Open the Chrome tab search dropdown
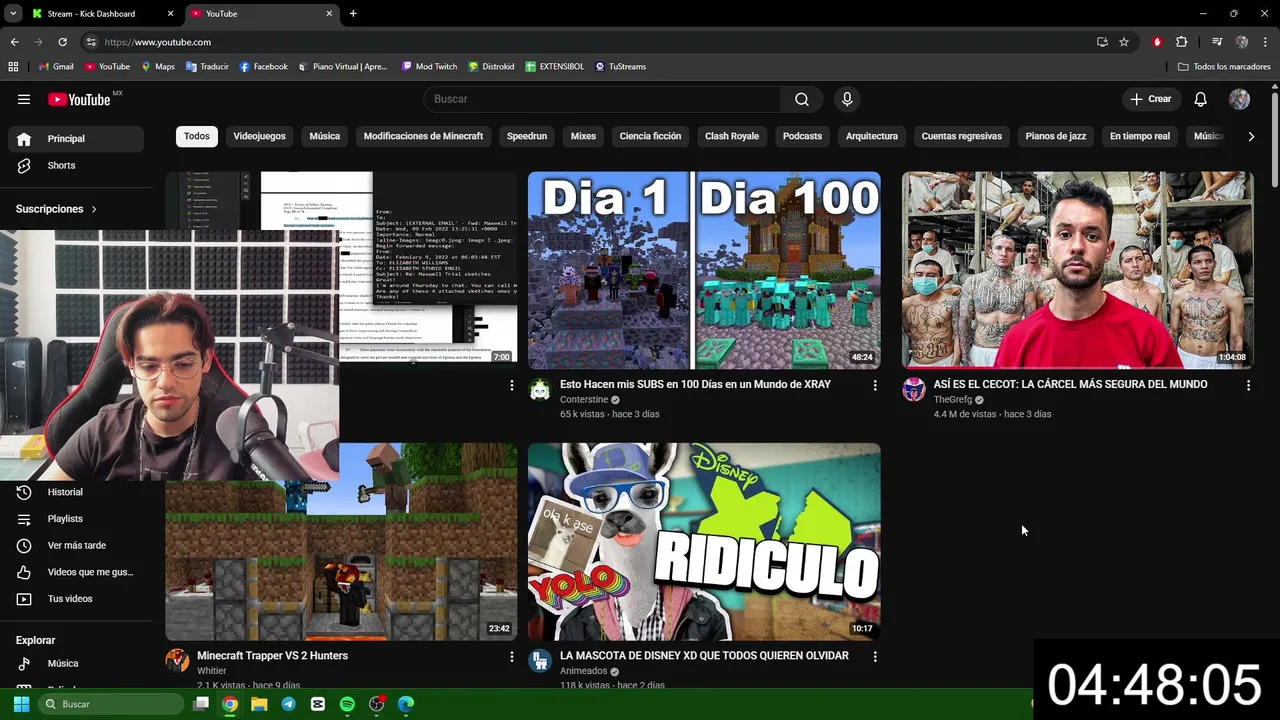Viewport: 1280px width, 720px height. (13, 14)
